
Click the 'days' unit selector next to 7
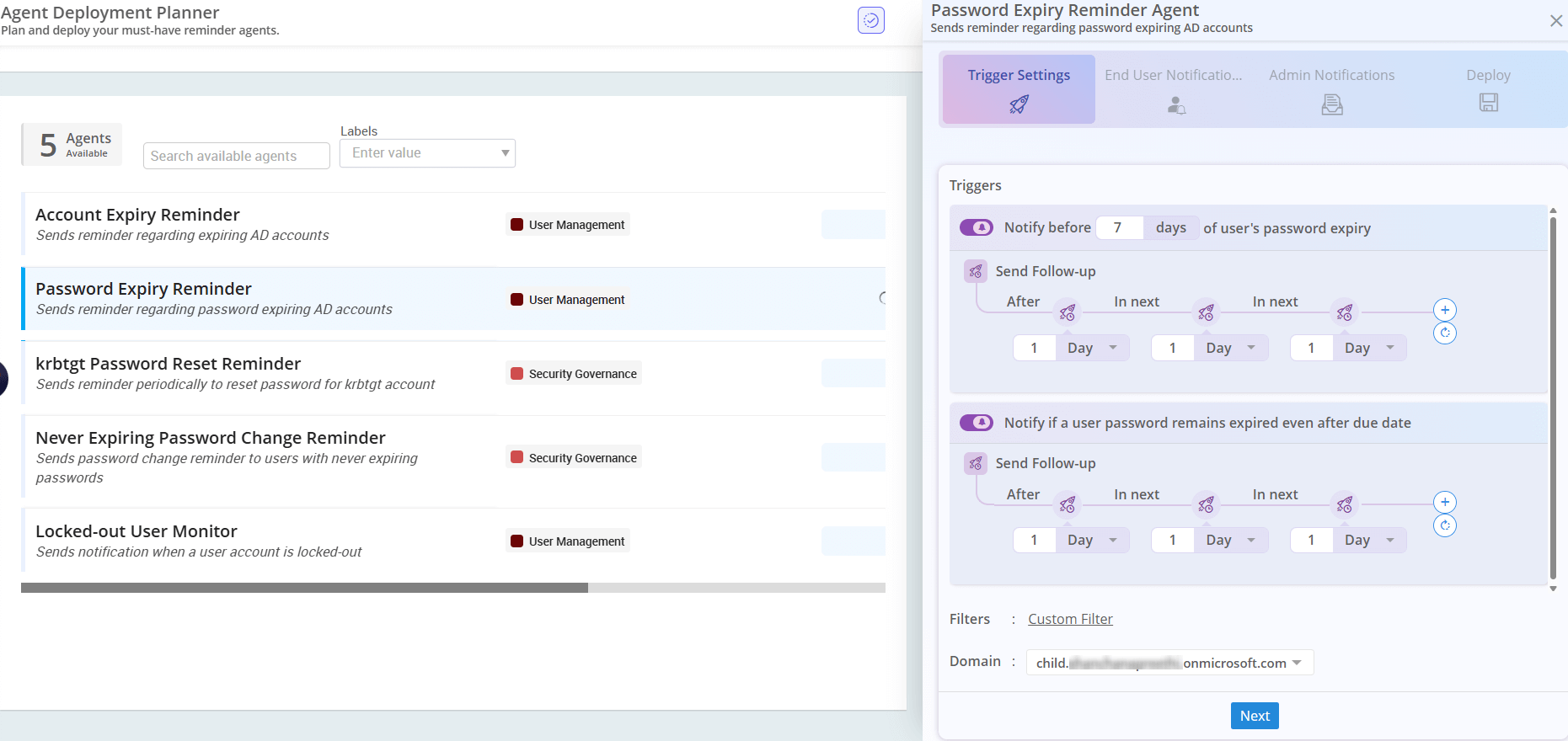(1171, 227)
